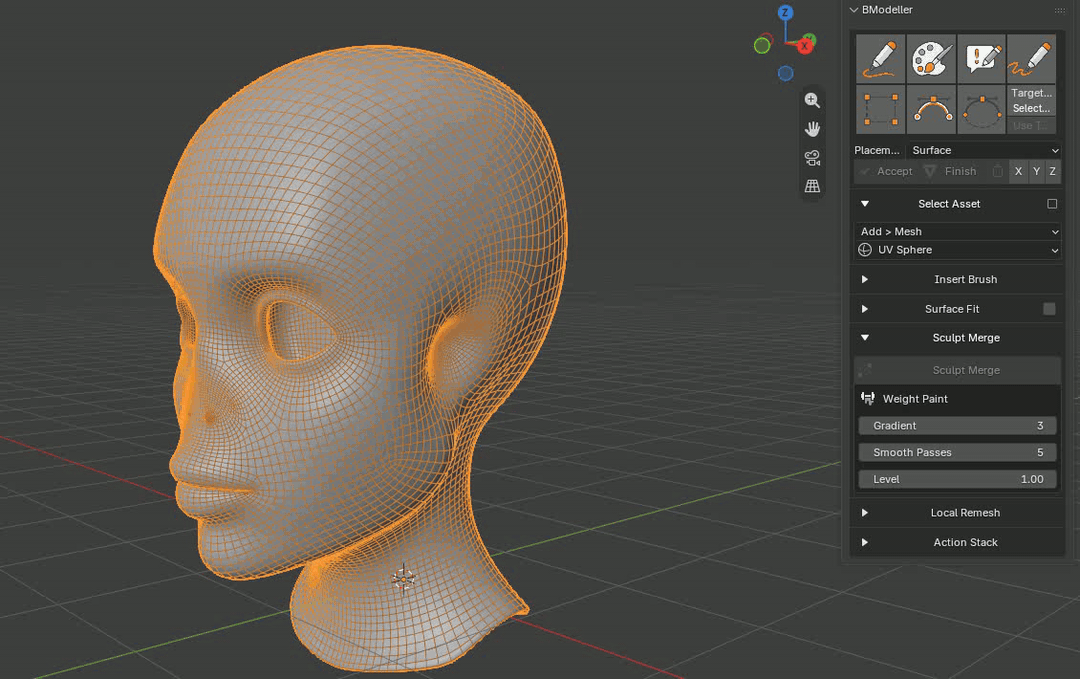
Task: Click the trash delete icon beside Finish
Action: 997,171
